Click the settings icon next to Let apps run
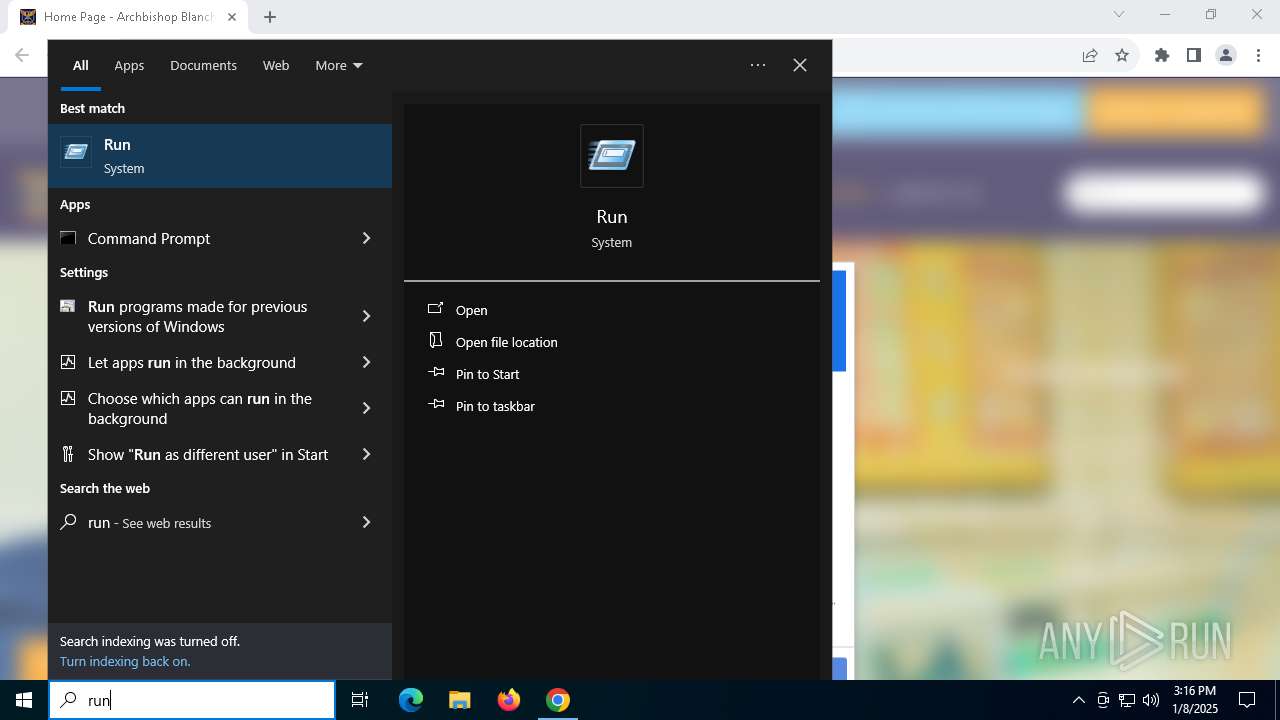Viewport: 1280px width, 720px height. coord(68,361)
